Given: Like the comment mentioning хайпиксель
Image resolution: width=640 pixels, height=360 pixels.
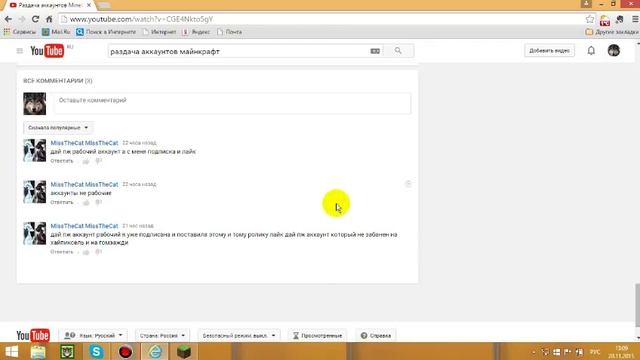Looking at the screenshot, I should click(86, 252).
